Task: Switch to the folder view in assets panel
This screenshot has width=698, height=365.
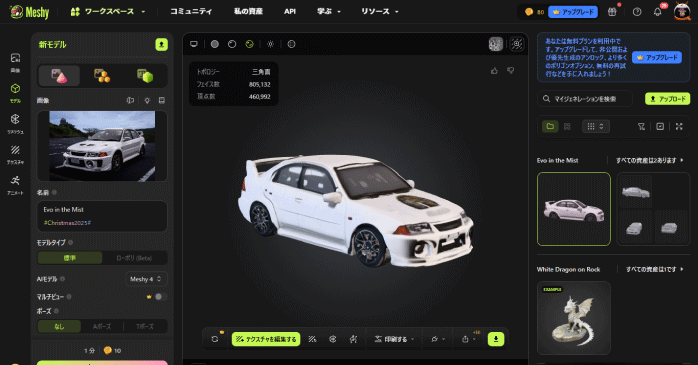Action: (550, 126)
